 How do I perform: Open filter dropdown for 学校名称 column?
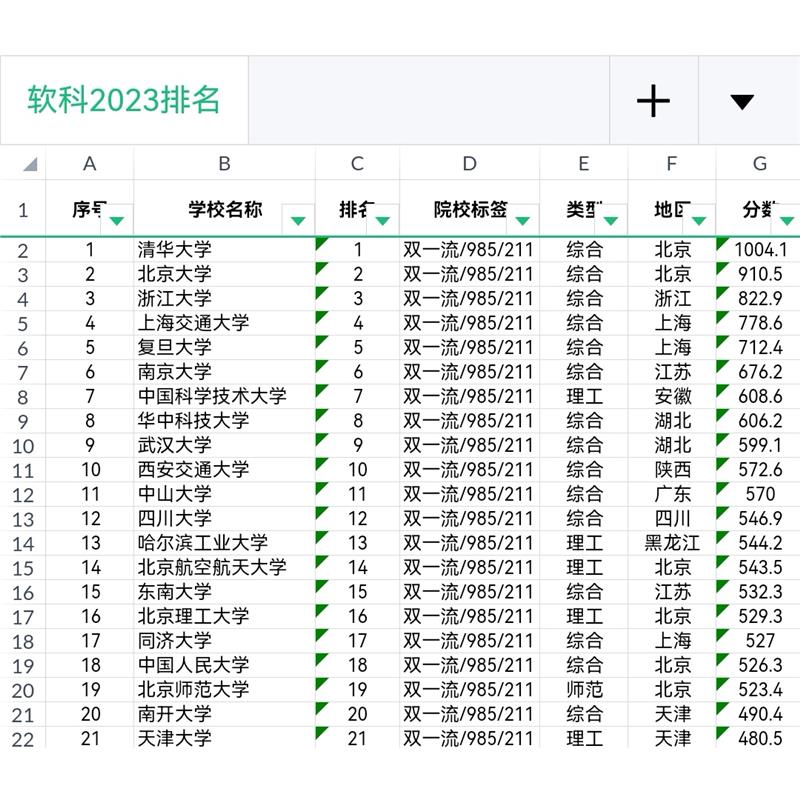click(x=298, y=220)
